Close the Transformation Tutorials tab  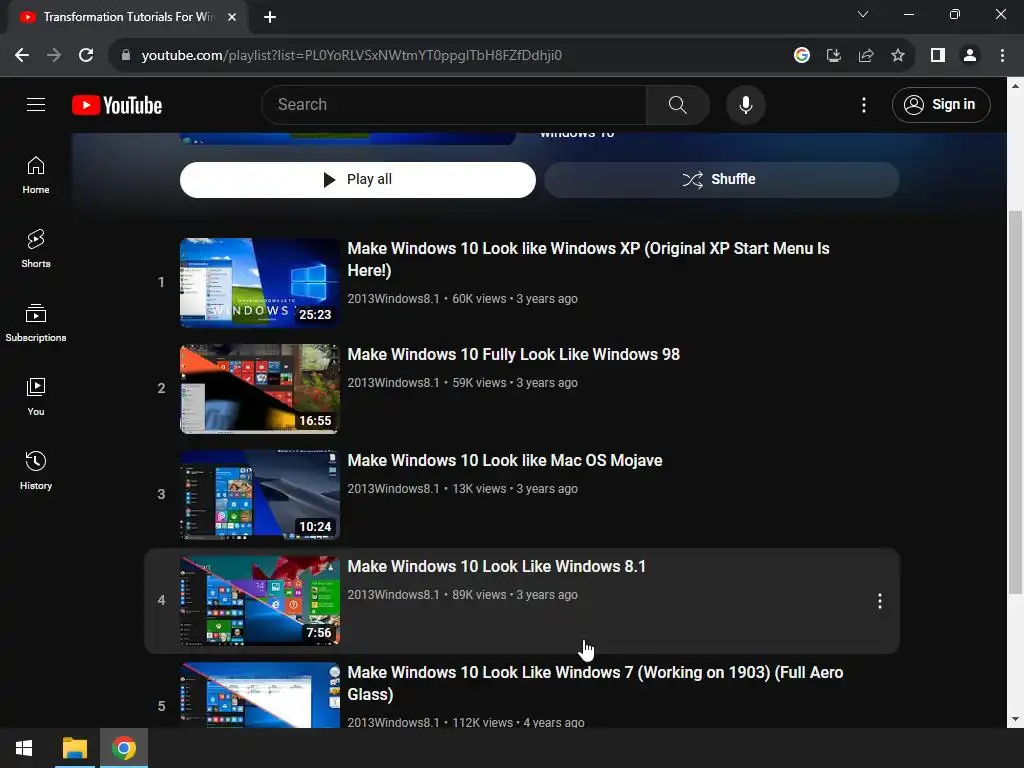232,17
